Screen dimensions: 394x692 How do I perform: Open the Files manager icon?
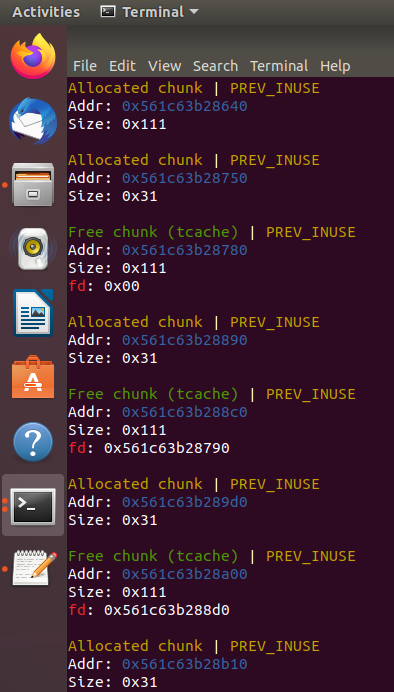point(33,184)
